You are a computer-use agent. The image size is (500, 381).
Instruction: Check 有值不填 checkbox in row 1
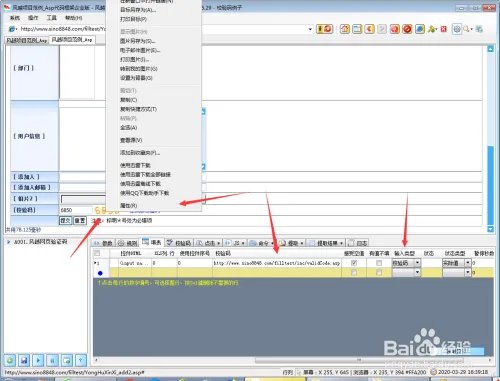tap(379, 263)
